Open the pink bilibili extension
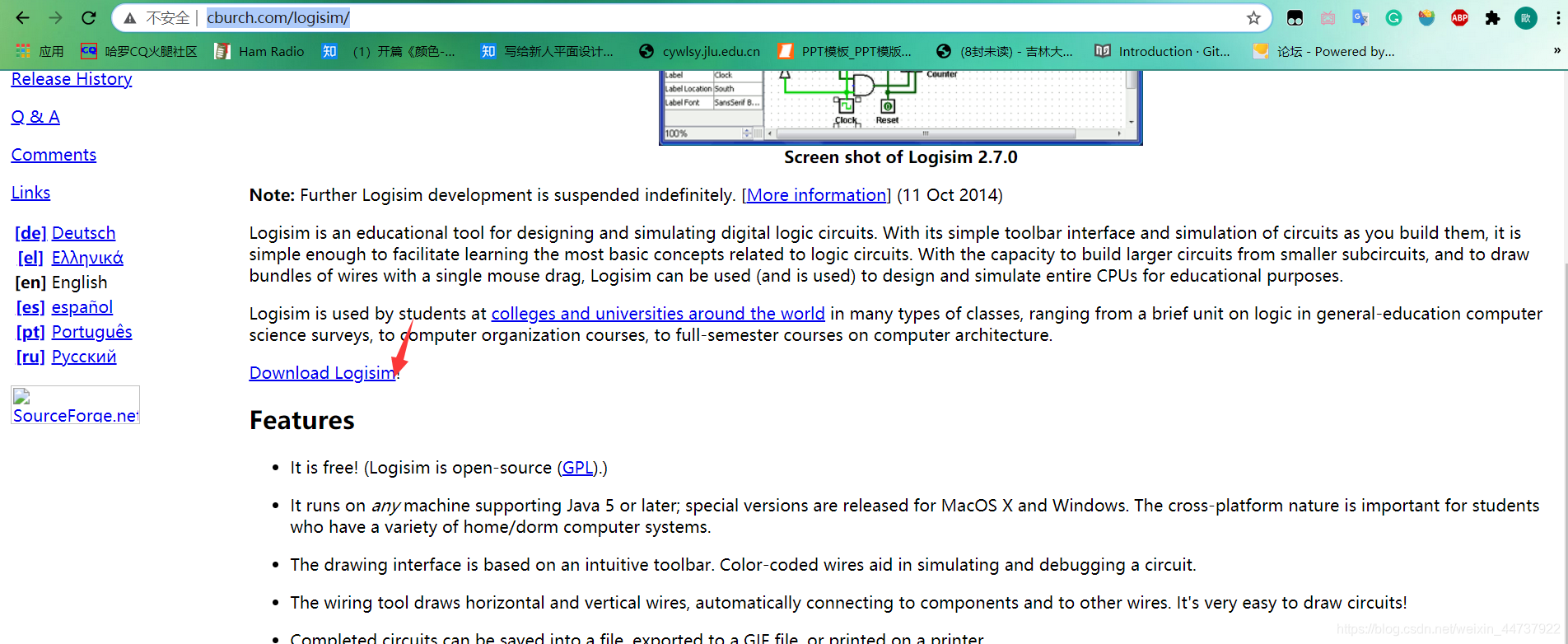Image resolution: width=1568 pixels, height=644 pixels. (x=1328, y=17)
